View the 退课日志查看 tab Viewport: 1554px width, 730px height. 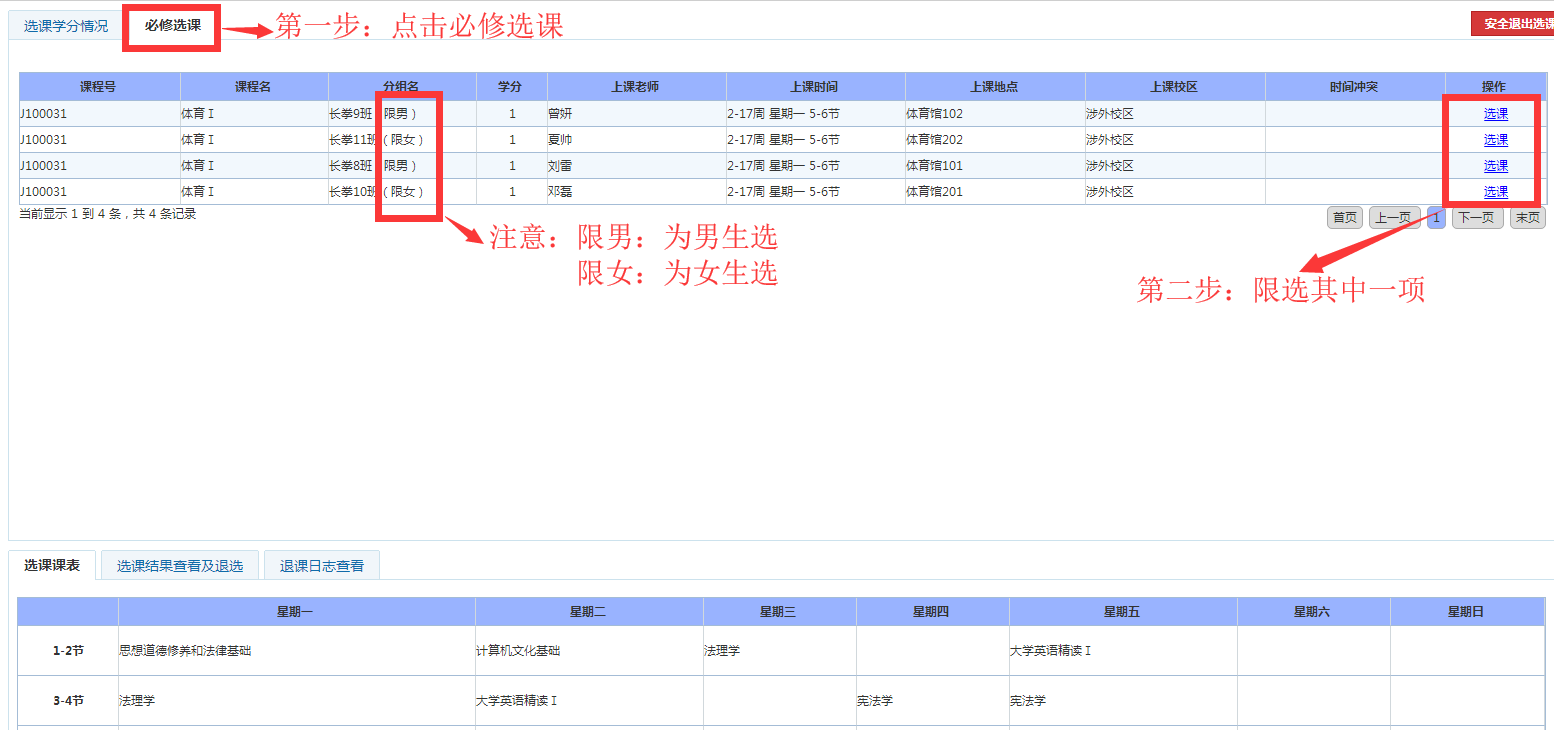coord(321,564)
